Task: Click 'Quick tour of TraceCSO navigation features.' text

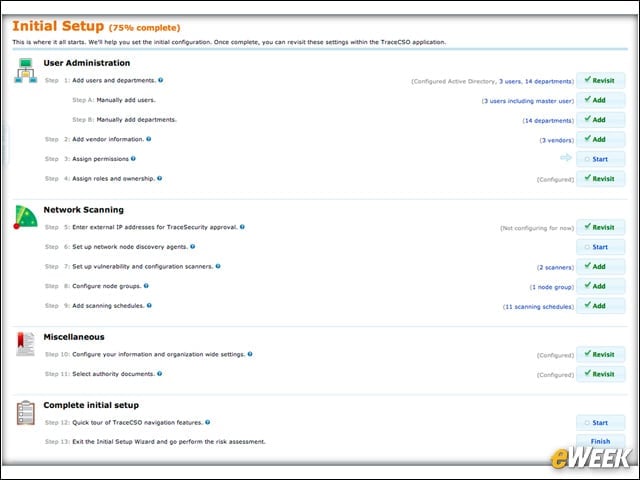Action: (x=138, y=422)
